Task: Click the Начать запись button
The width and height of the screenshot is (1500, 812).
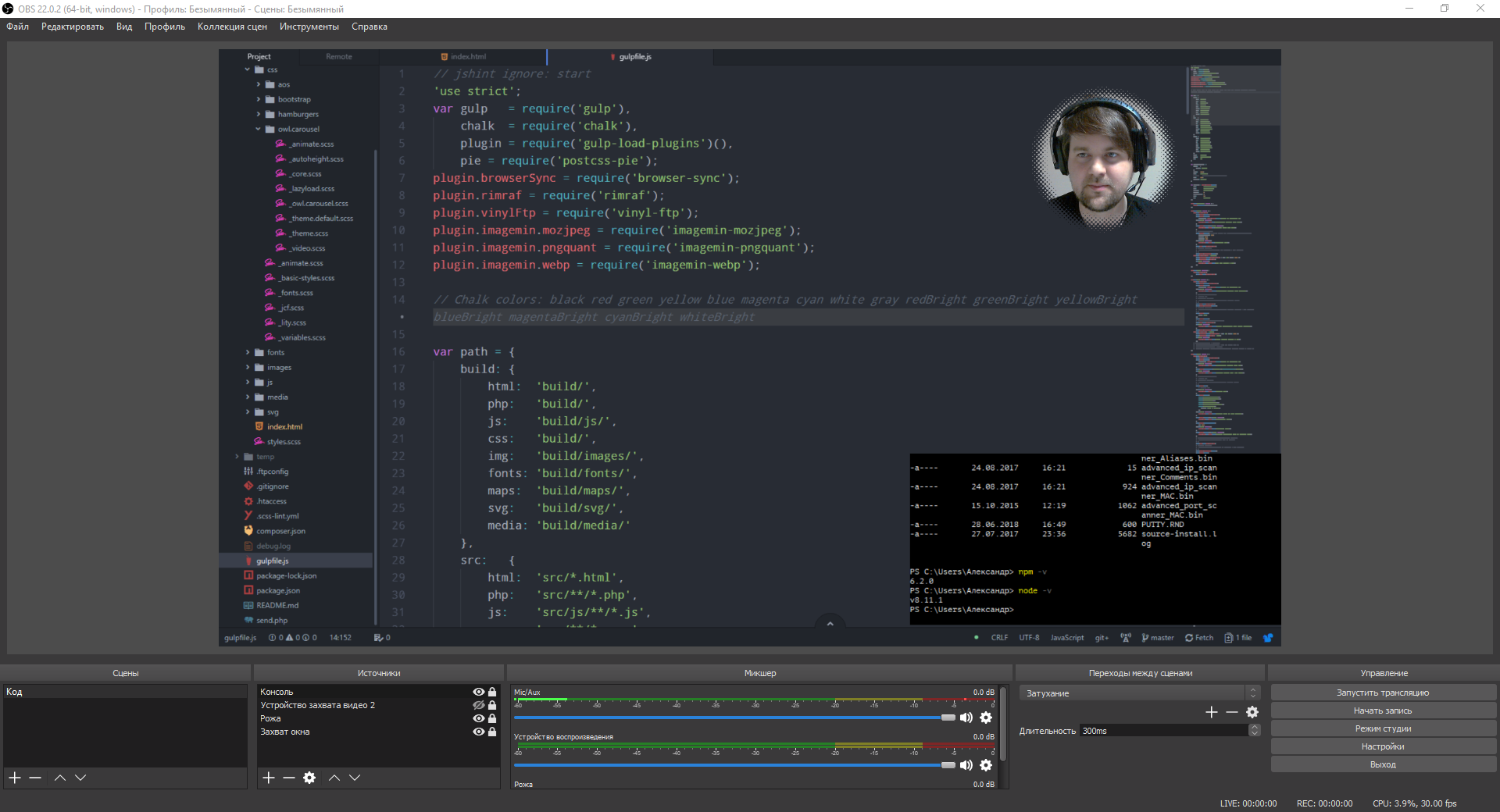Action: (1382, 710)
